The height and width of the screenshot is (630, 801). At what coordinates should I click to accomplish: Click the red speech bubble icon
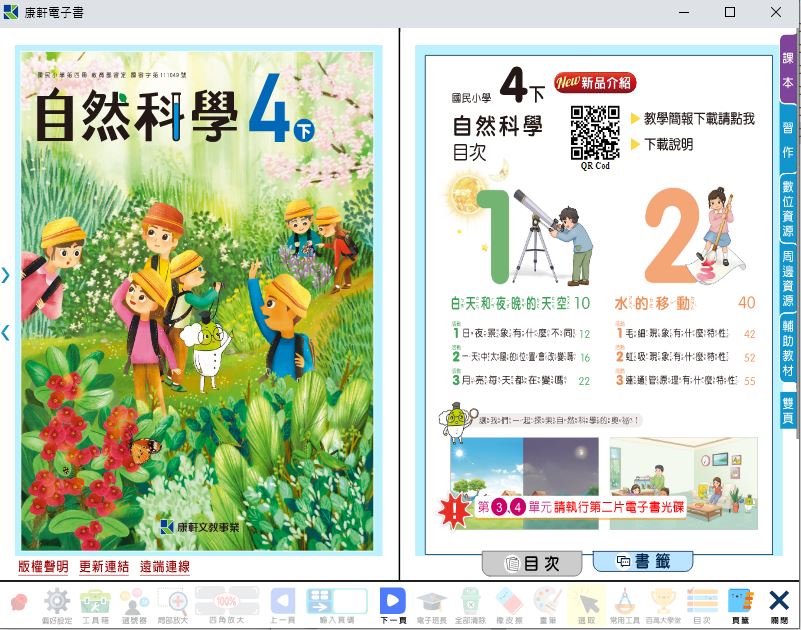point(19,603)
